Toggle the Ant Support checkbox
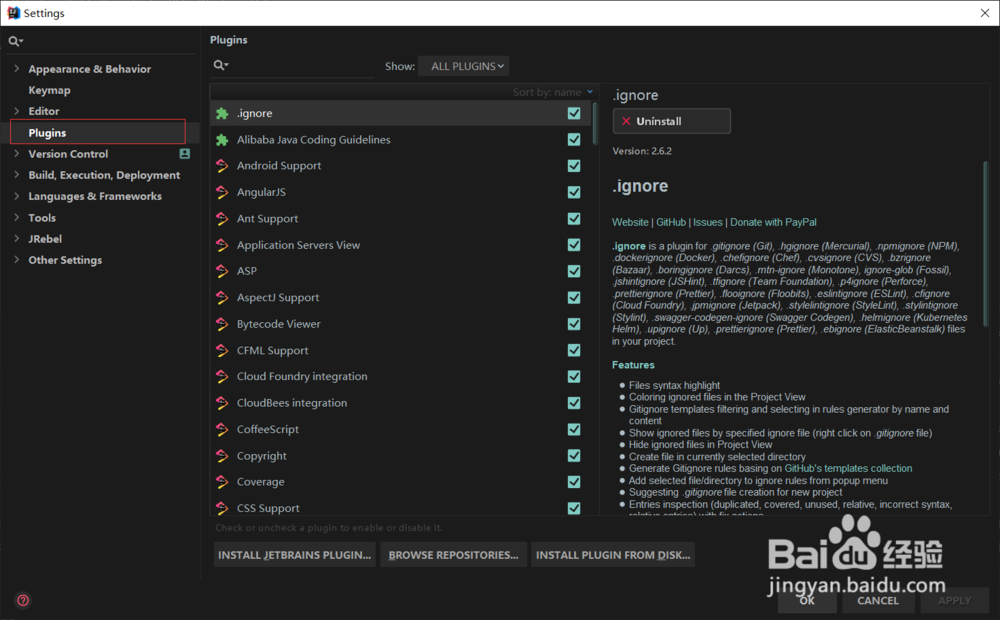 (574, 219)
